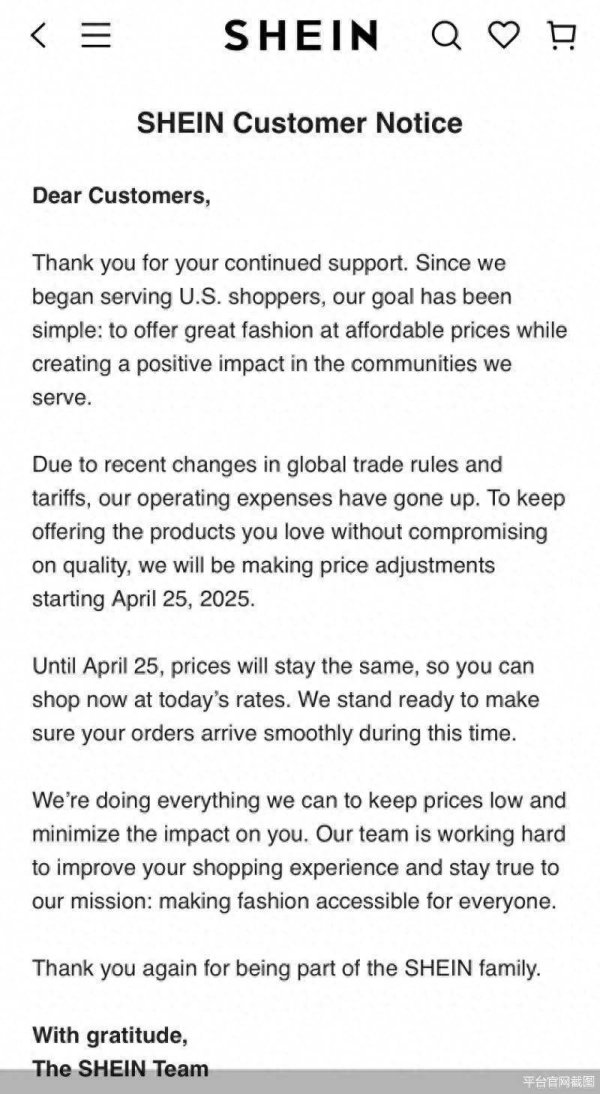
Task: Tap the SHEIN Customer Notice heading
Action: pos(299,123)
